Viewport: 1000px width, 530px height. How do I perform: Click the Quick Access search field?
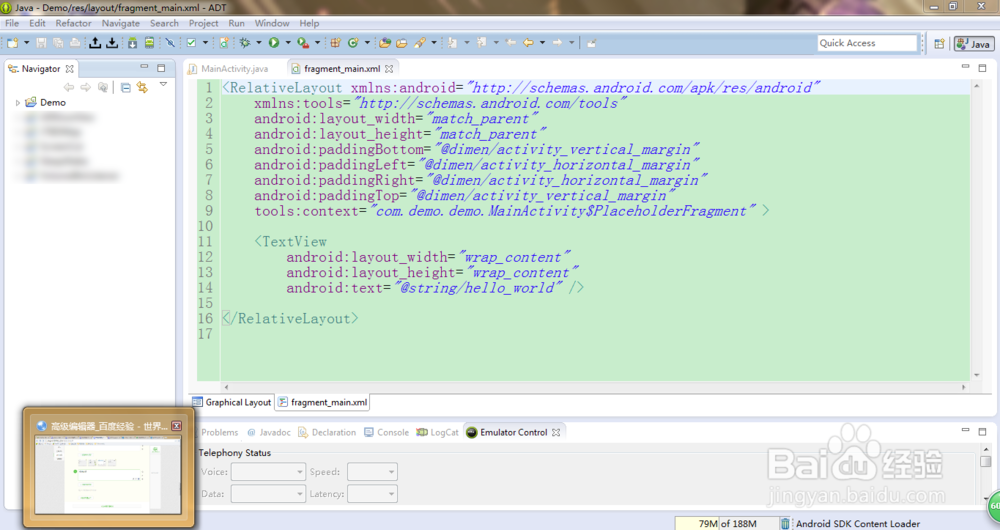click(x=867, y=43)
